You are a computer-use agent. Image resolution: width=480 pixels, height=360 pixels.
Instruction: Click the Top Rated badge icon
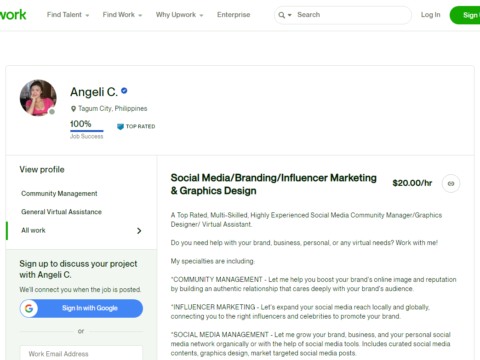(120, 127)
